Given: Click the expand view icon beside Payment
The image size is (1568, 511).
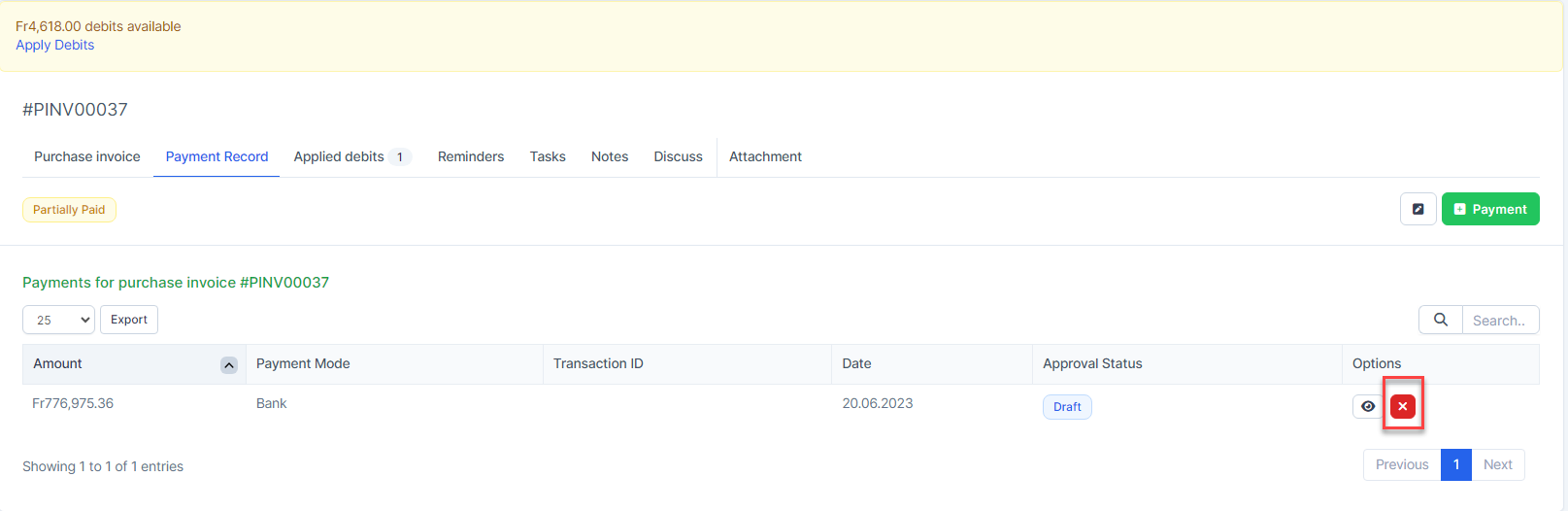Looking at the screenshot, I should pos(1418,209).
